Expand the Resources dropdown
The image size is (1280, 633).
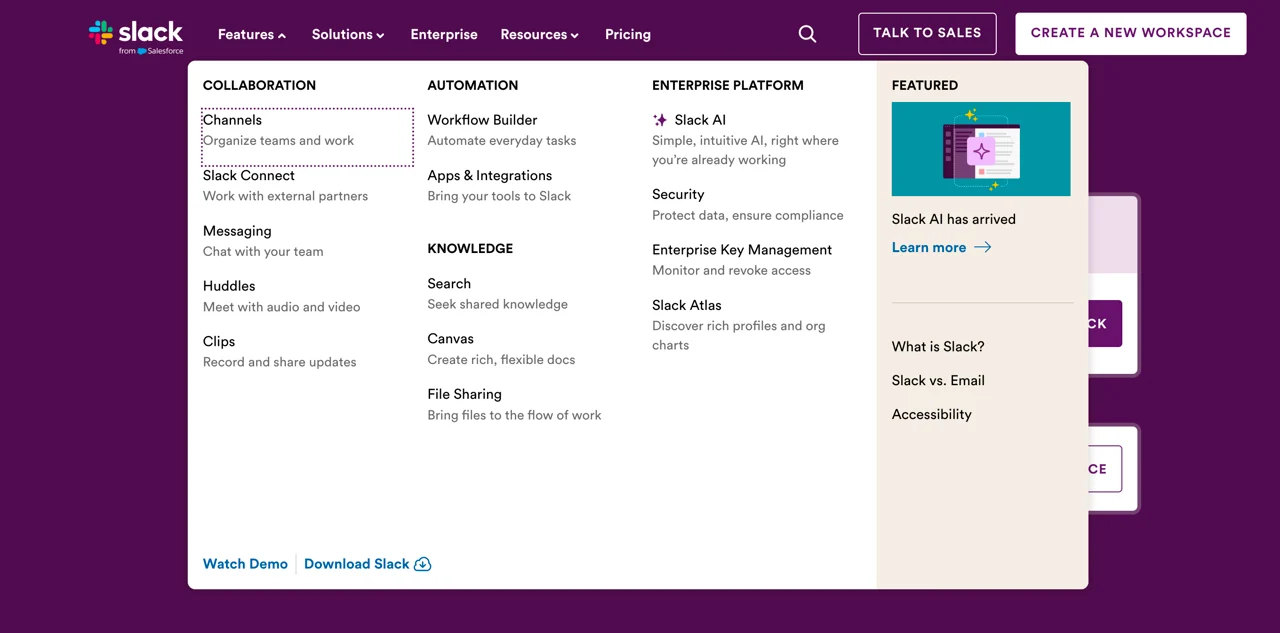click(540, 34)
